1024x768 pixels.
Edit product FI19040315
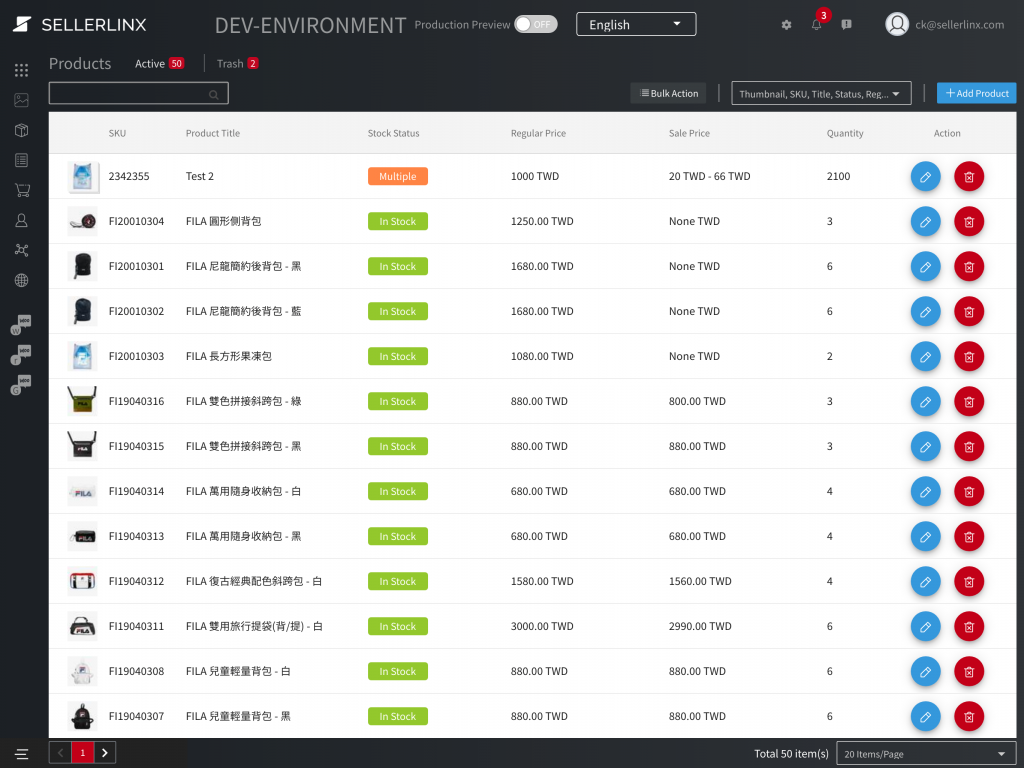pos(925,446)
